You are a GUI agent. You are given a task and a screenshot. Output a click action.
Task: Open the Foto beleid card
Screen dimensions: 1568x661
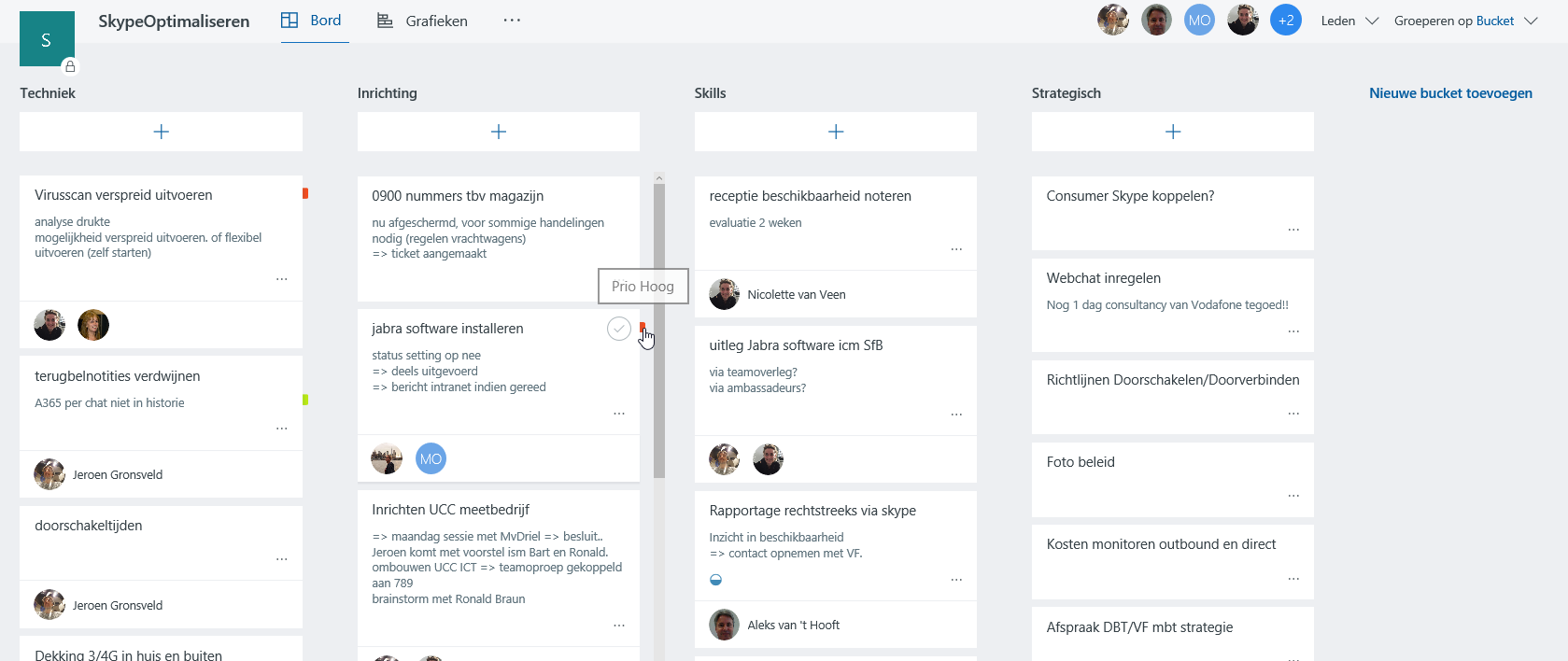(1173, 480)
